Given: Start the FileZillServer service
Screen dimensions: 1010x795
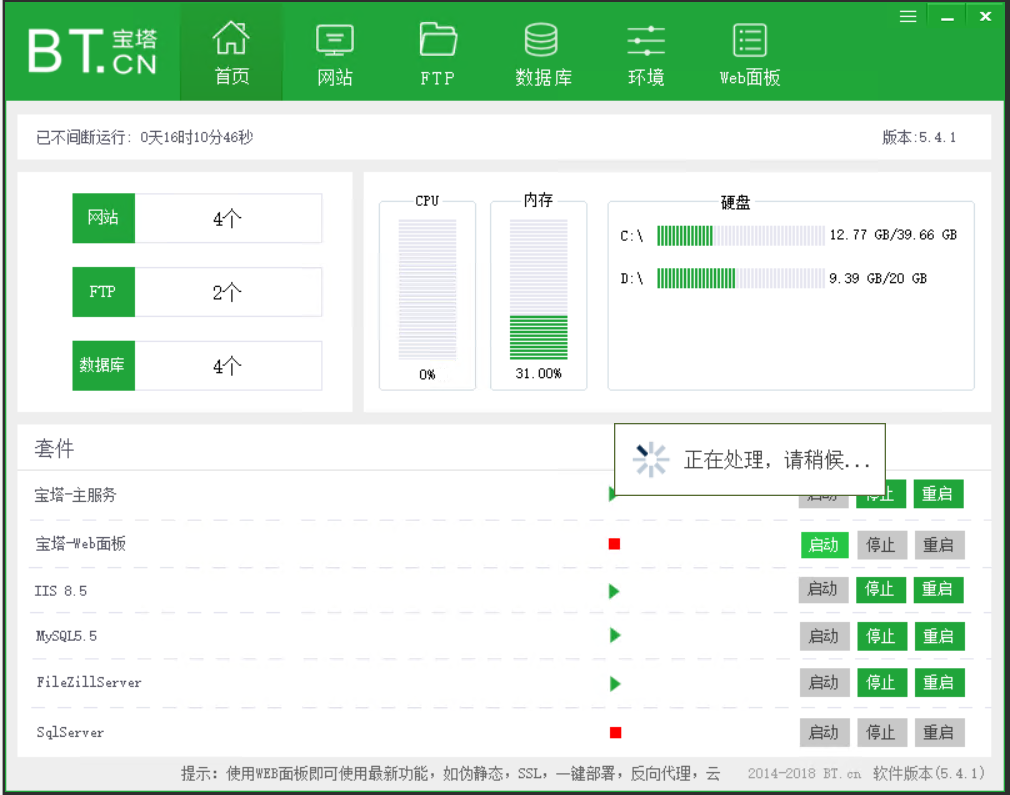Looking at the screenshot, I should [x=824, y=682].
